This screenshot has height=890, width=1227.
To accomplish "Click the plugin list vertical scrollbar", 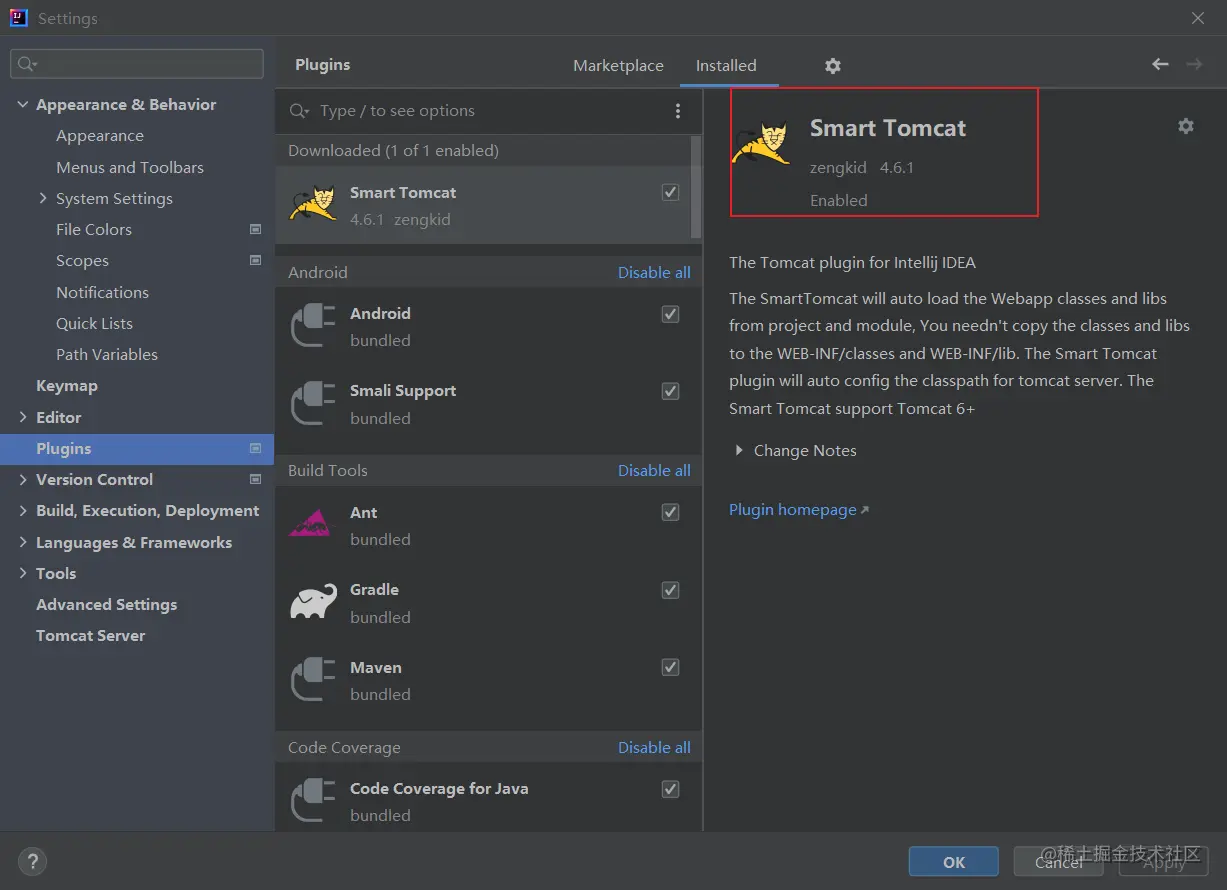I will click(x=696, y=187).
